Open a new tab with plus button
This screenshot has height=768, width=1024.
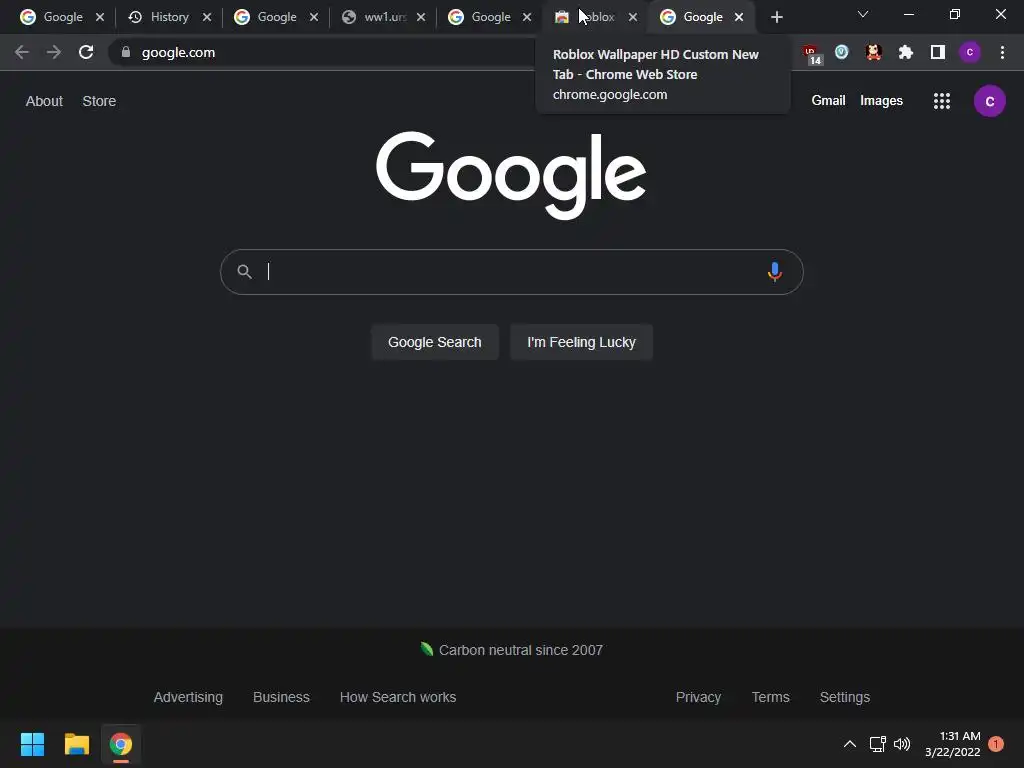pyautogui.click(x=776, y=17)
